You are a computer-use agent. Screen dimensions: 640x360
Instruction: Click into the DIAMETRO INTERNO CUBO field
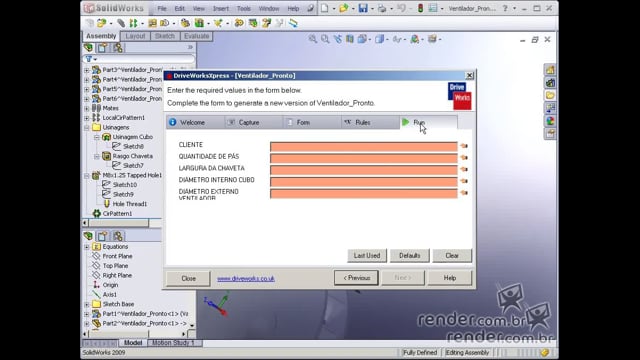coord(364,182)
